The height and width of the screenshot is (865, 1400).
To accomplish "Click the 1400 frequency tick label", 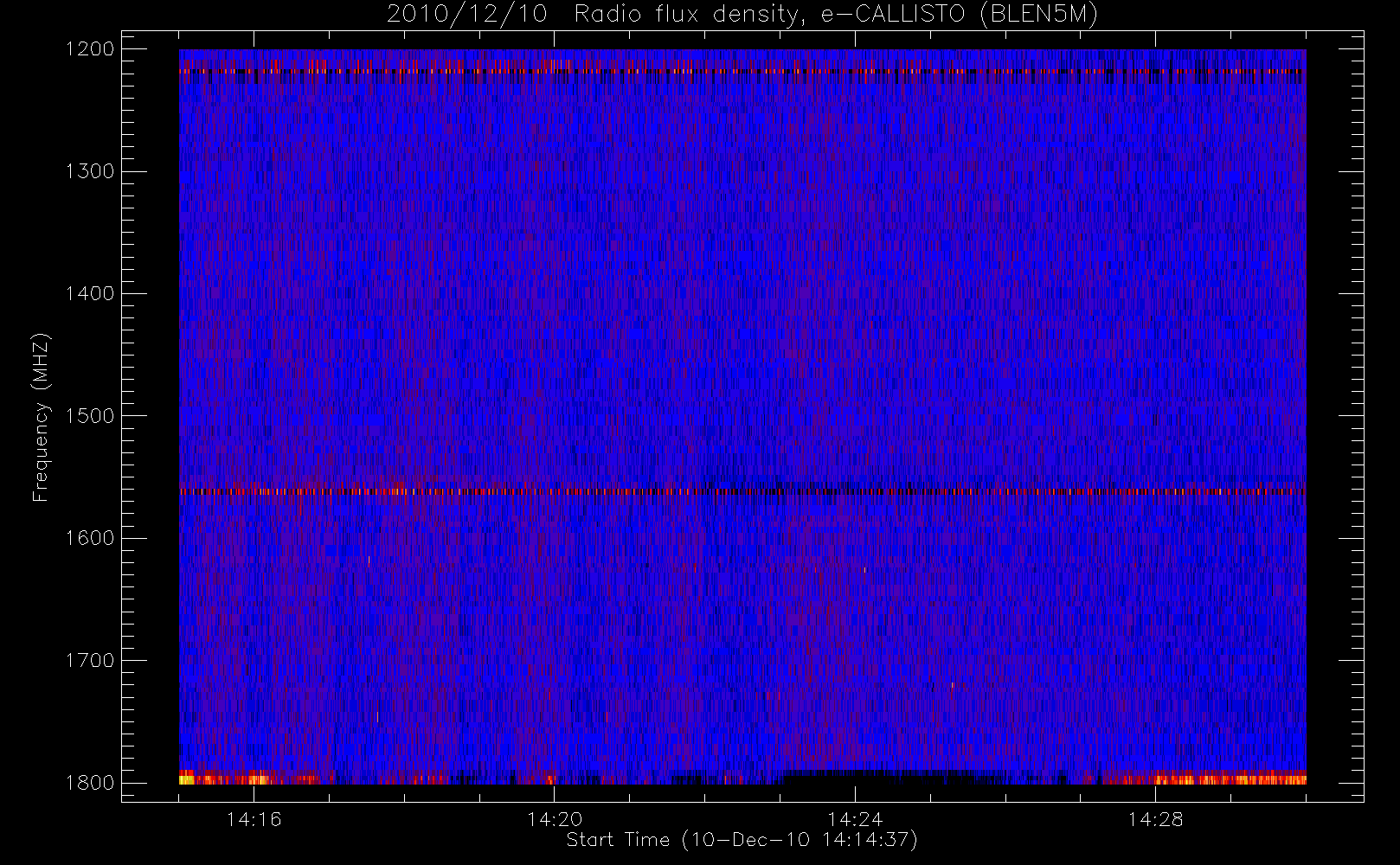I will tap(90, 293).
